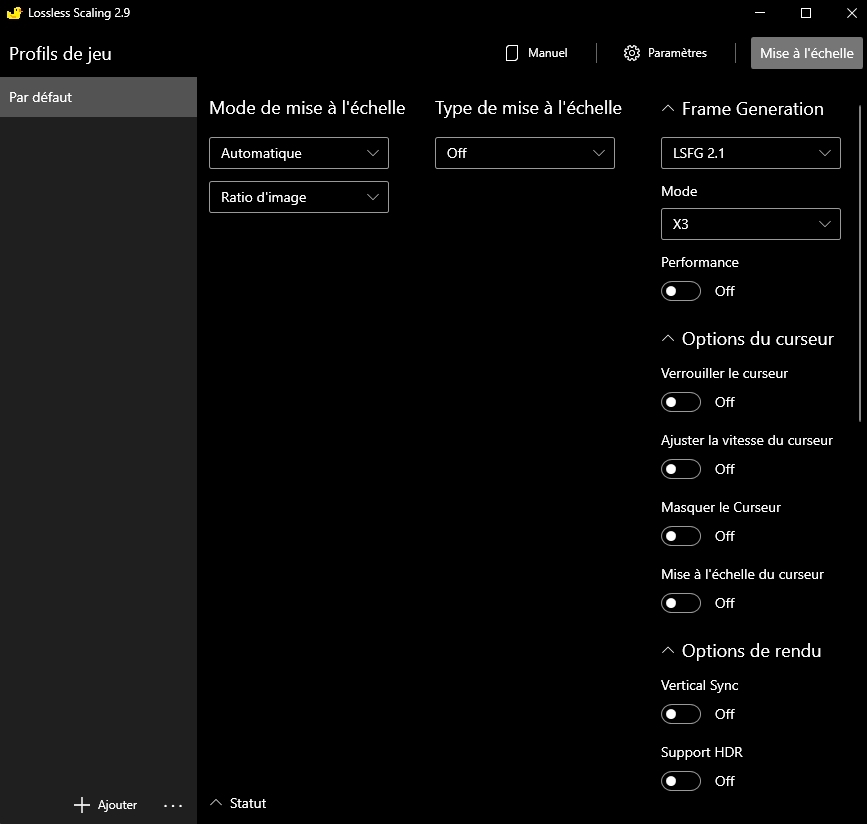Open the LSFG 2.1 dropdown
The height and width of the screenshot is (824, 867).
pos(750,153)
